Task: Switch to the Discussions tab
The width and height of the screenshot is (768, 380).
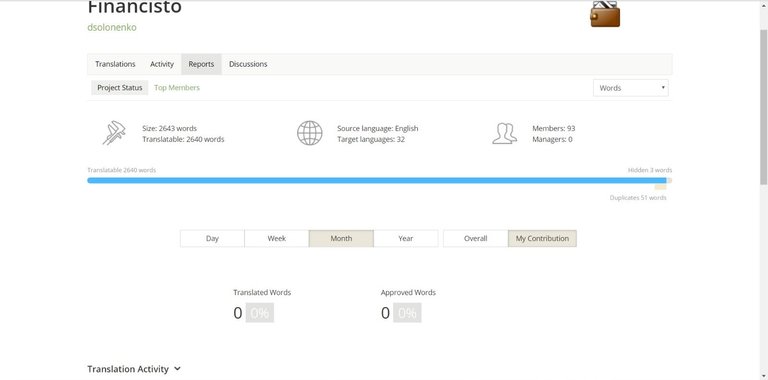Action: pos(248,64)
